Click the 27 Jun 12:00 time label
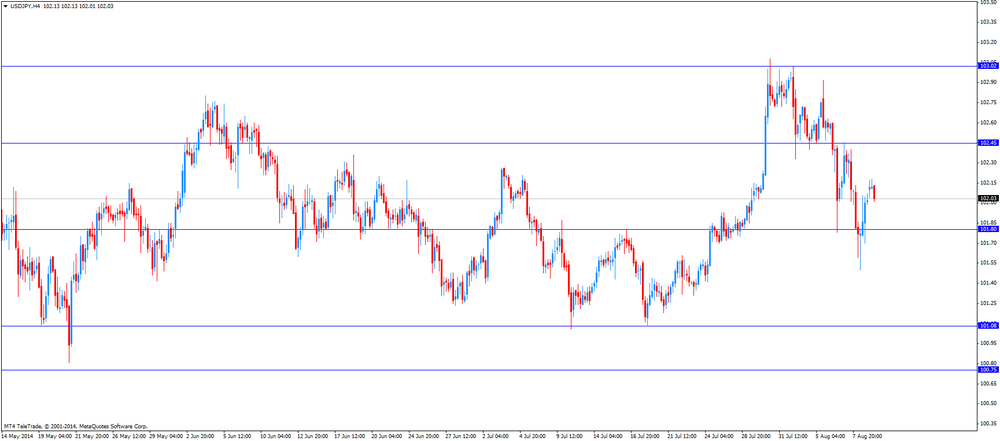This screenshot has width=1000, height=441. click(x=462, y=437)
